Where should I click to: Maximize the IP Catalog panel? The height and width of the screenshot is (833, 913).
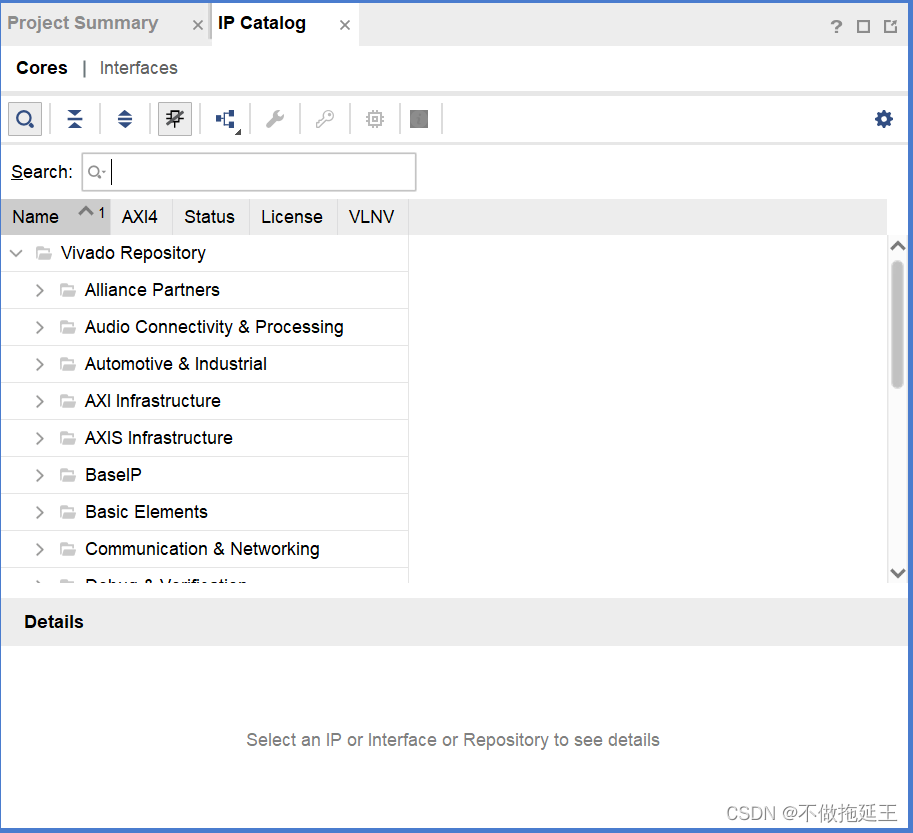tap(864, 26)
